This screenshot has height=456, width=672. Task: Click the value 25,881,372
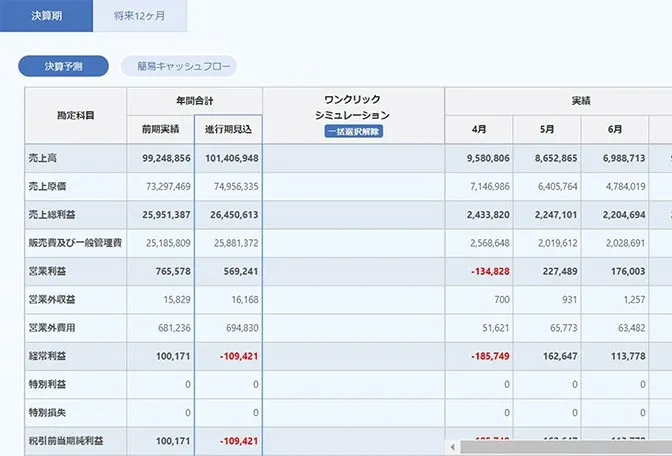[236, 243]
